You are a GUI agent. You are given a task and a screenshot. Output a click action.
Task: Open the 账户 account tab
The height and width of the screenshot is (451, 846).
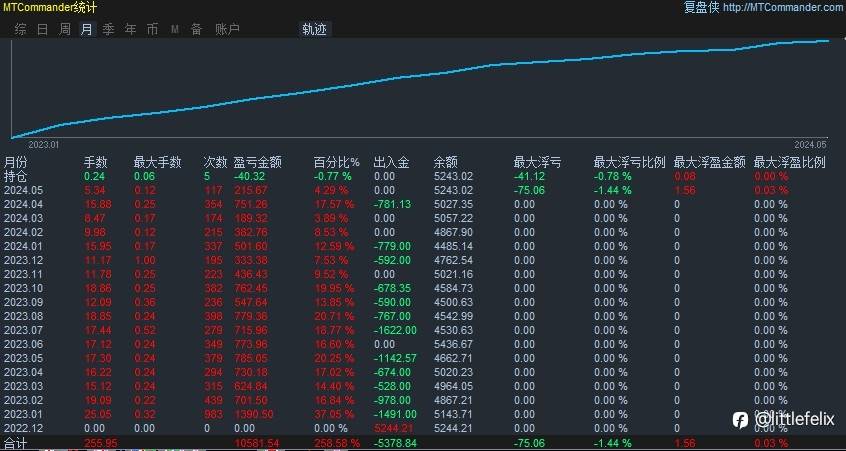point(227,29)
